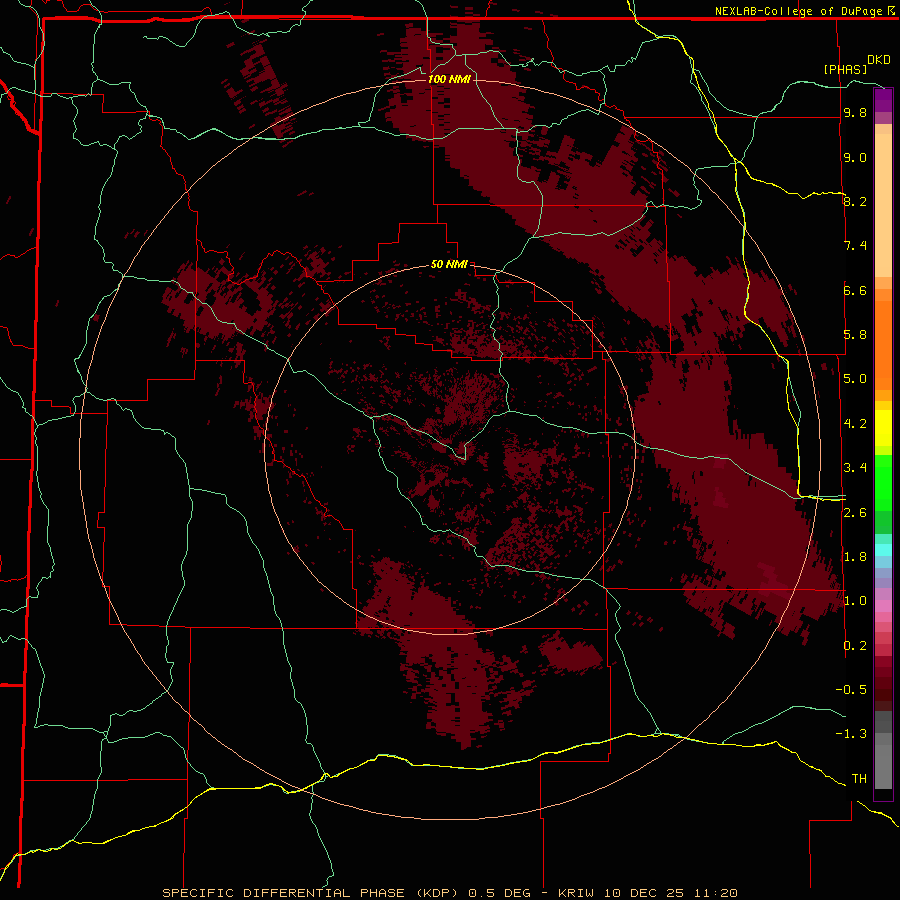Click the 9.8 value on the color scale

click(x=855, y=112)
